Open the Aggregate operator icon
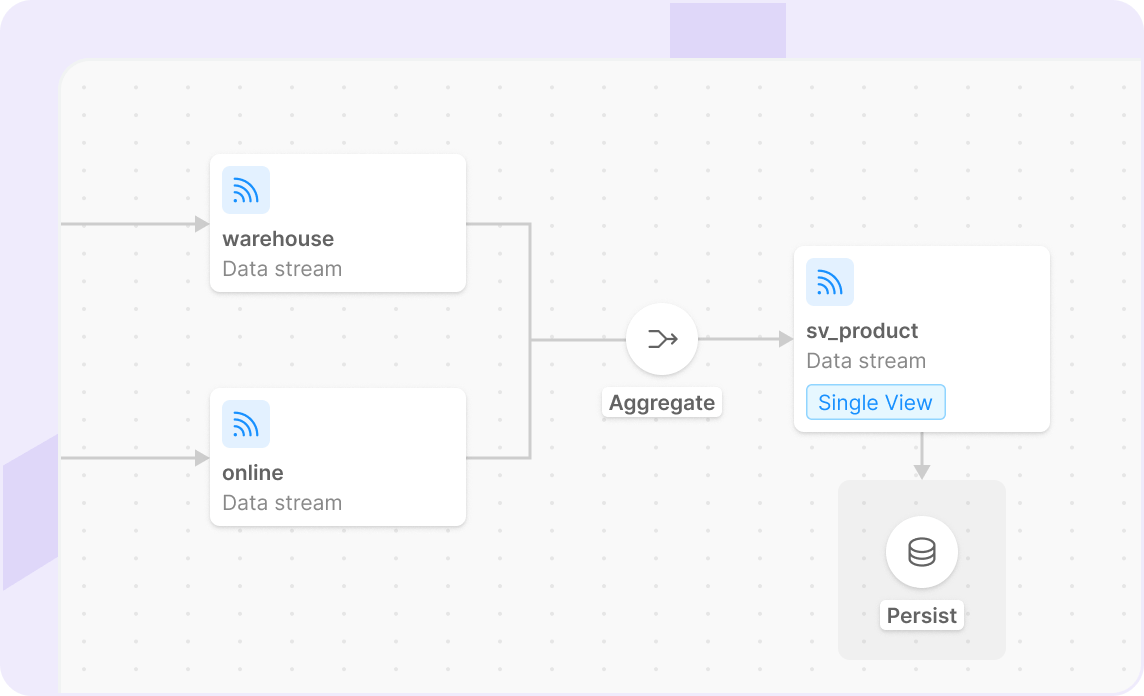Screen dimensions: 1144x696 [x=662, y=339]
